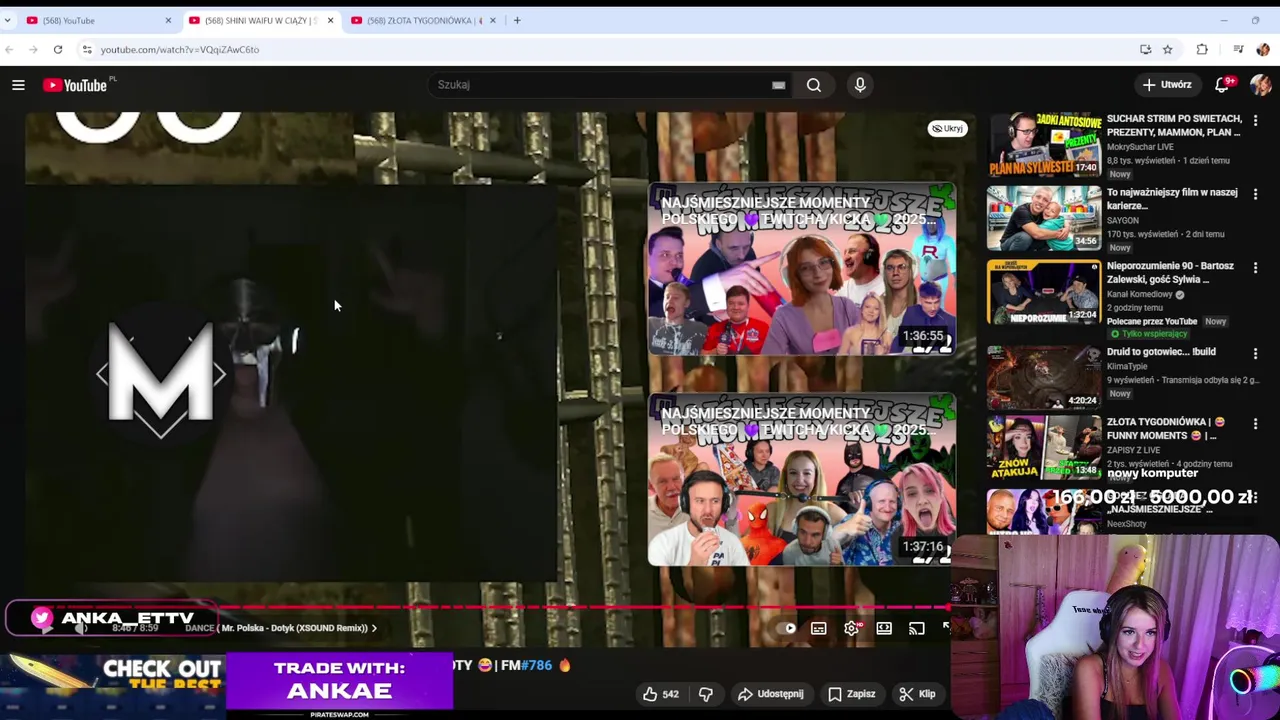
Task: Start voice search with the microphone
Action: (860, 85)
